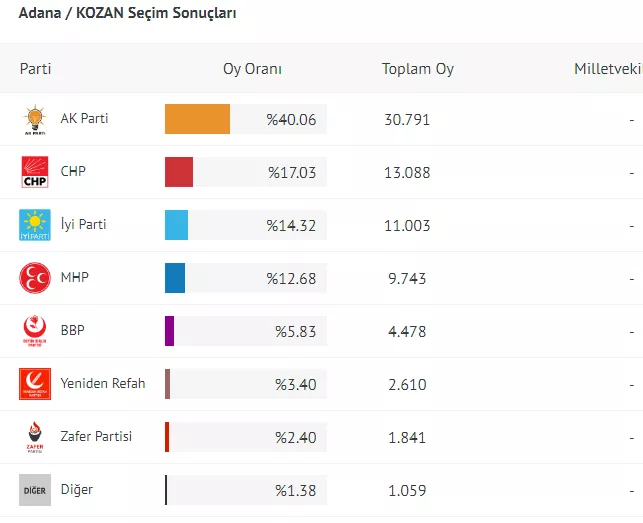Click the purple BBP vote bar
Screen dimensions: 643x523
click(170, 331)
